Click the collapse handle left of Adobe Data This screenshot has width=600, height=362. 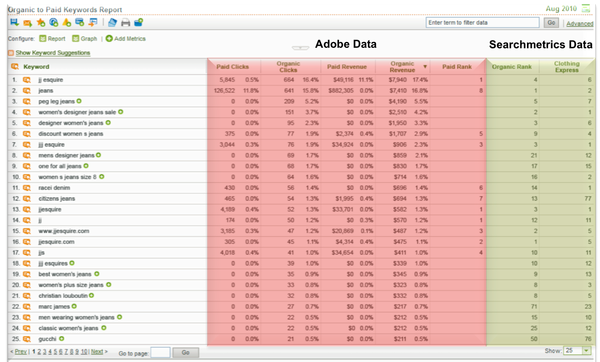tap(300, 48)
